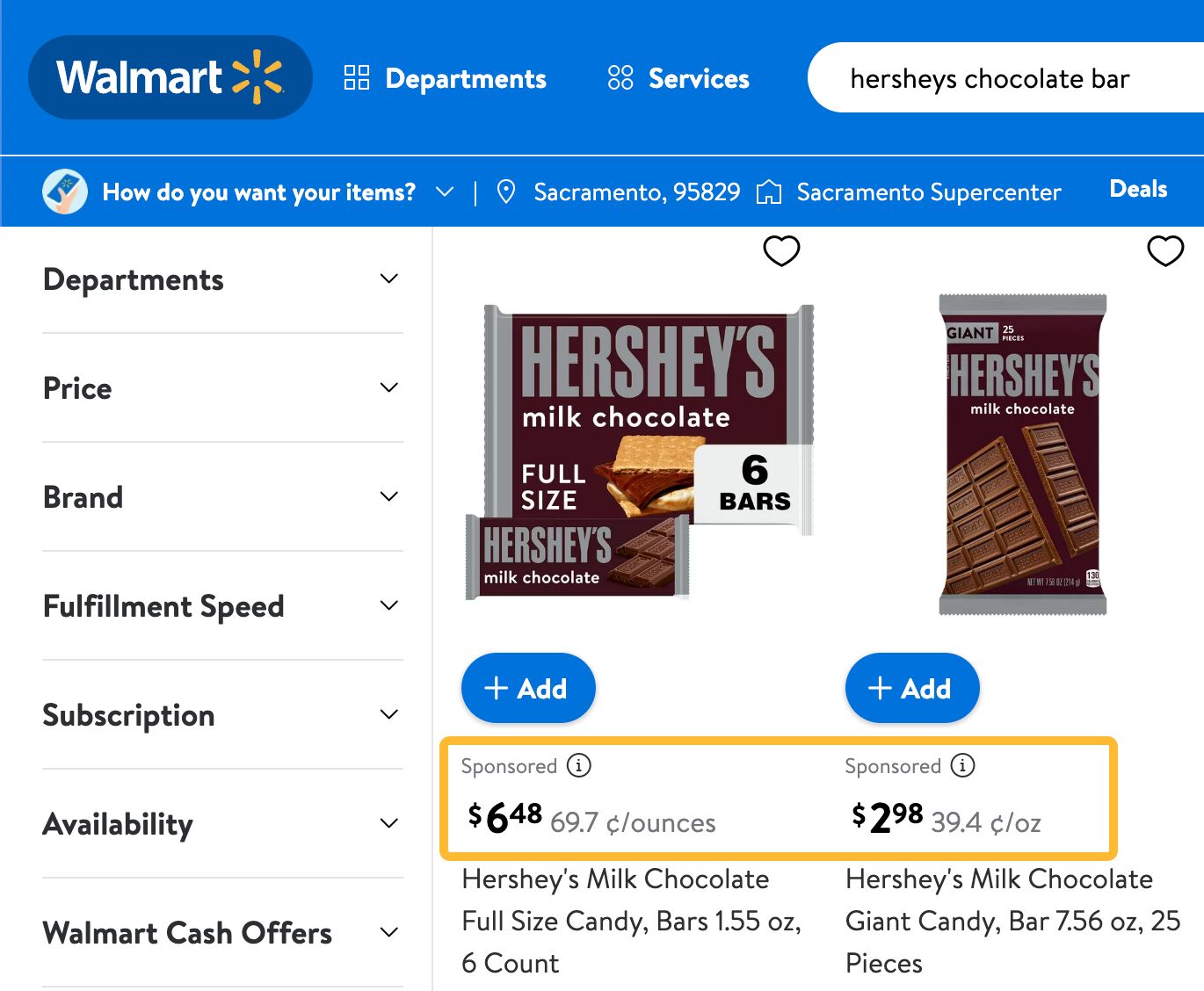Click the location pin icon
The image size is (1204, 991).
coord(506,192)
